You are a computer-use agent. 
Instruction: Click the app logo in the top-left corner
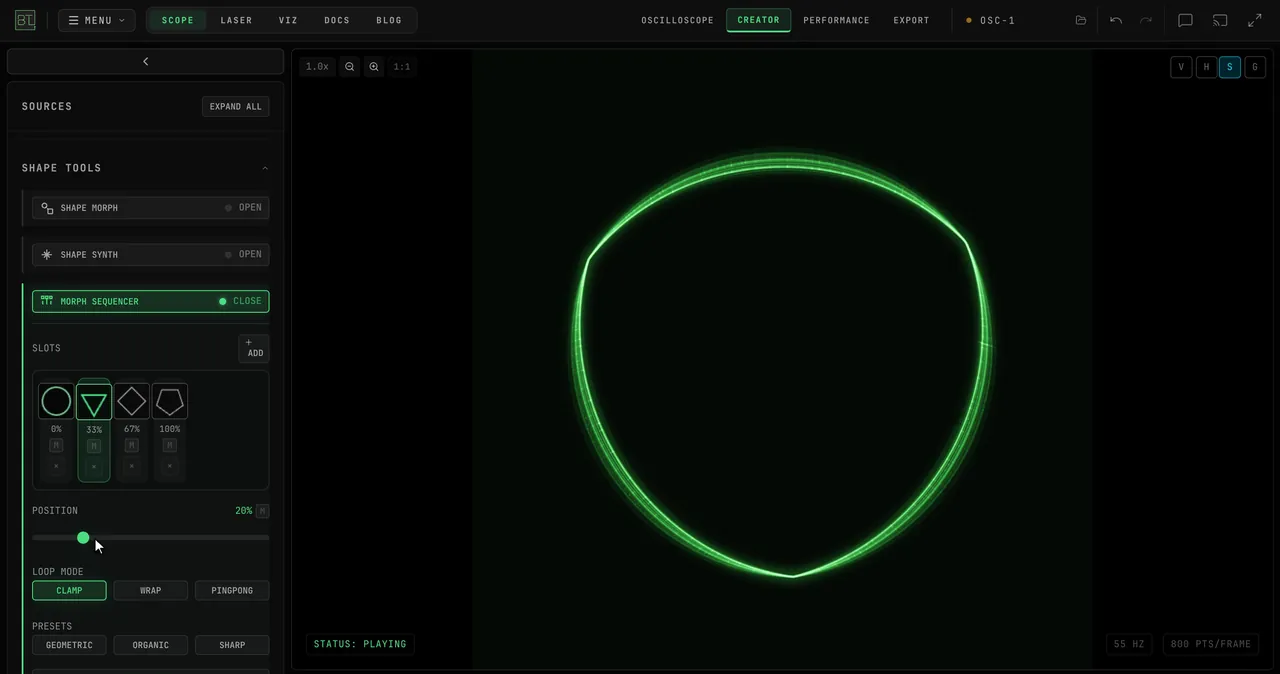coord(25,20)
